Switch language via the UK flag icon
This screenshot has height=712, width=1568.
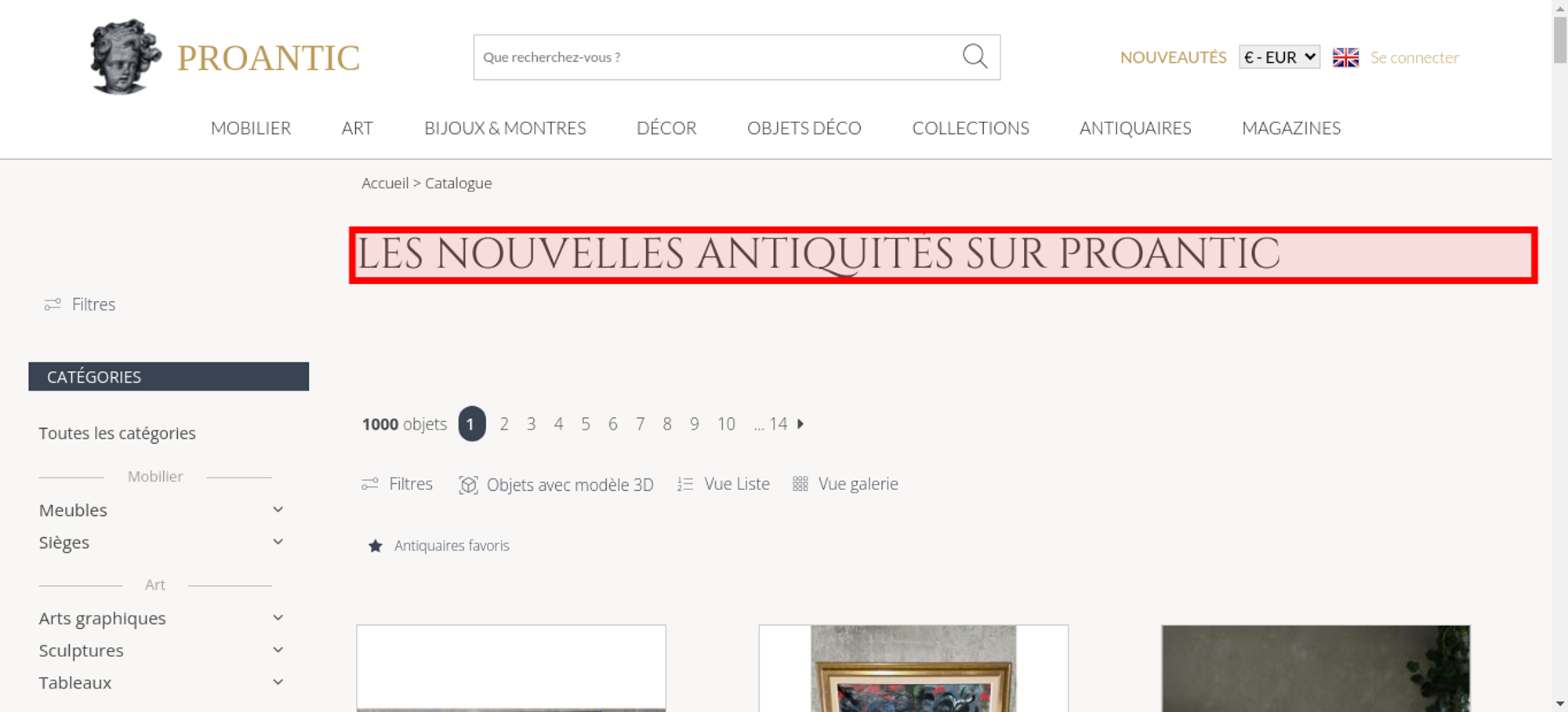(1345, 57)
